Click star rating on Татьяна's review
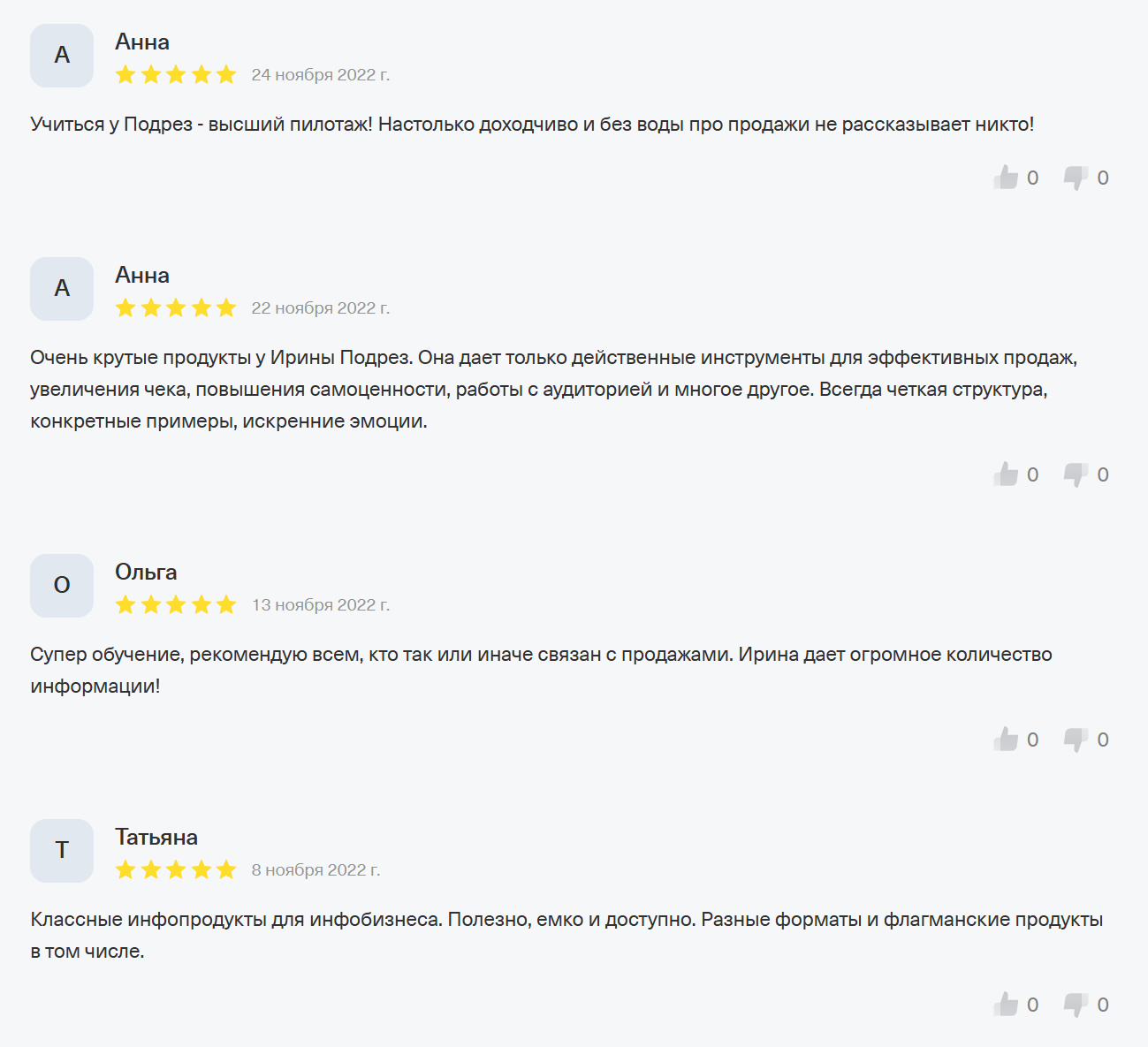1148x1047 pixels. coord(176,870)
